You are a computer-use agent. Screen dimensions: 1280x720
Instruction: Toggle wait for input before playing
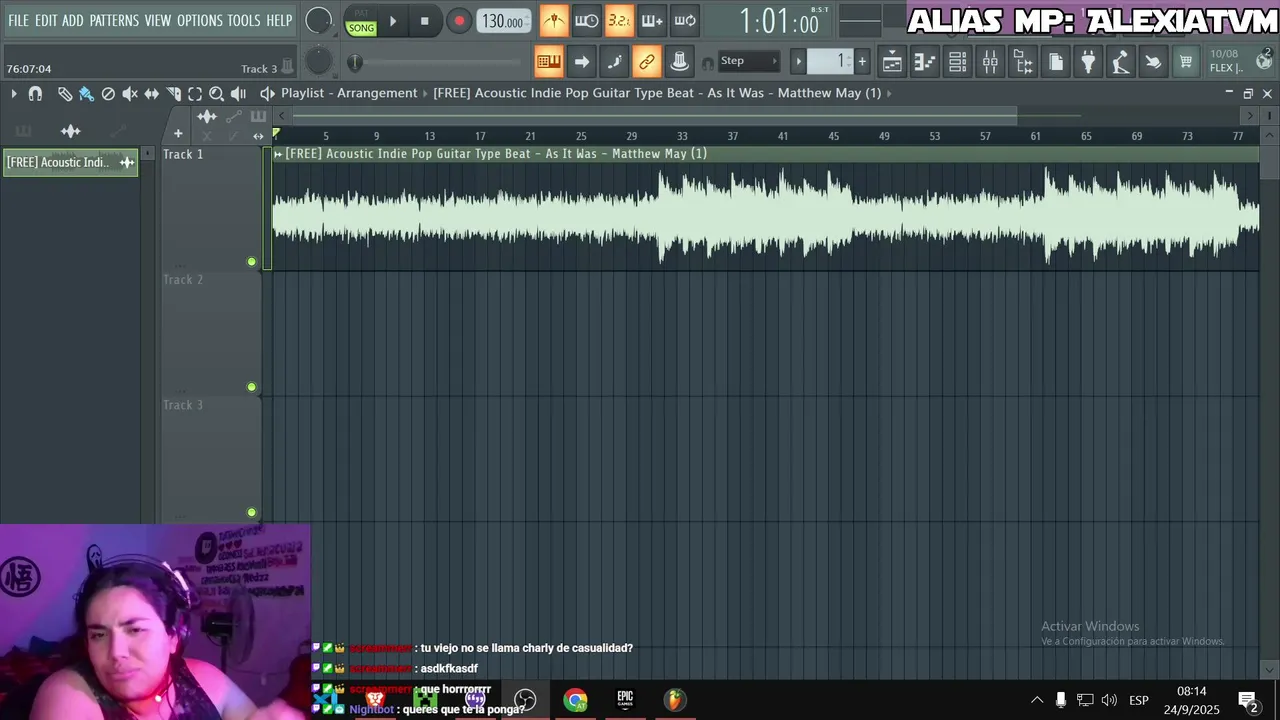click(587, 21)
